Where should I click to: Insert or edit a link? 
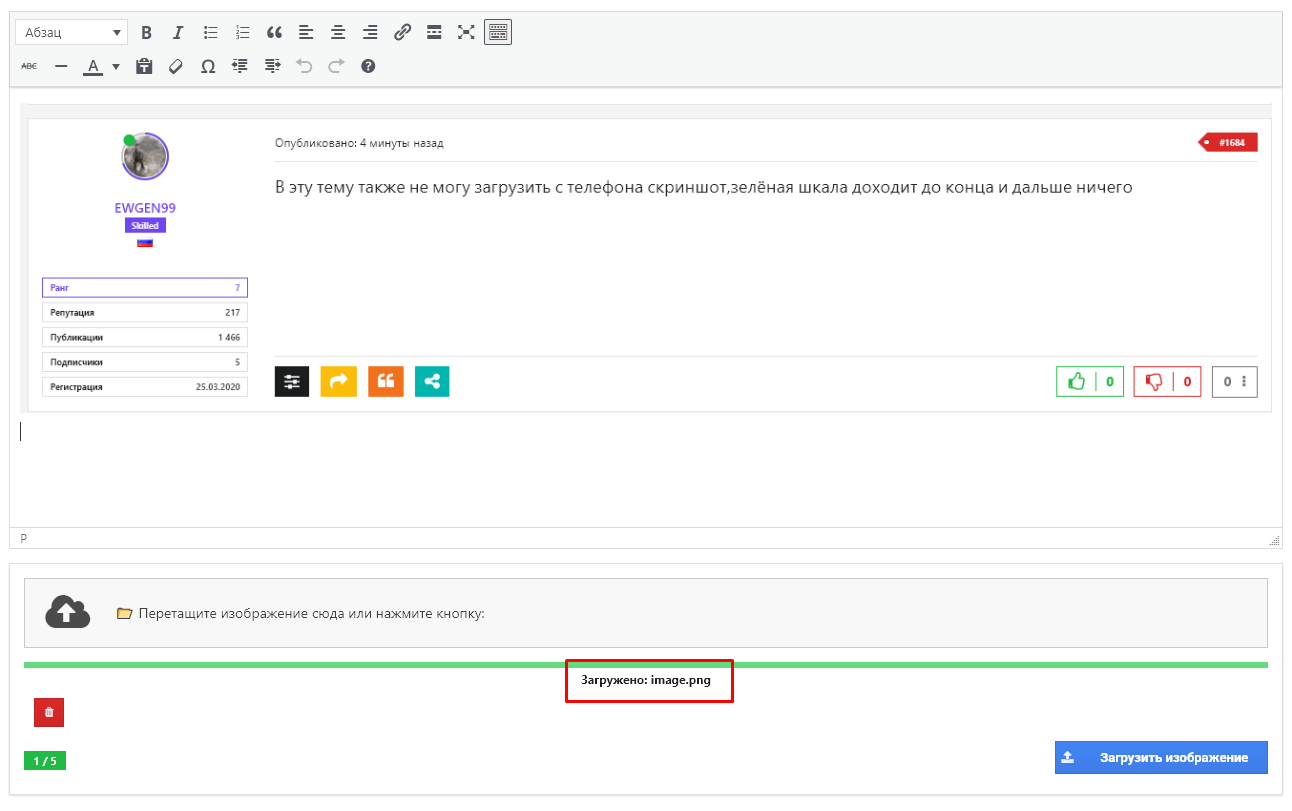402,32
